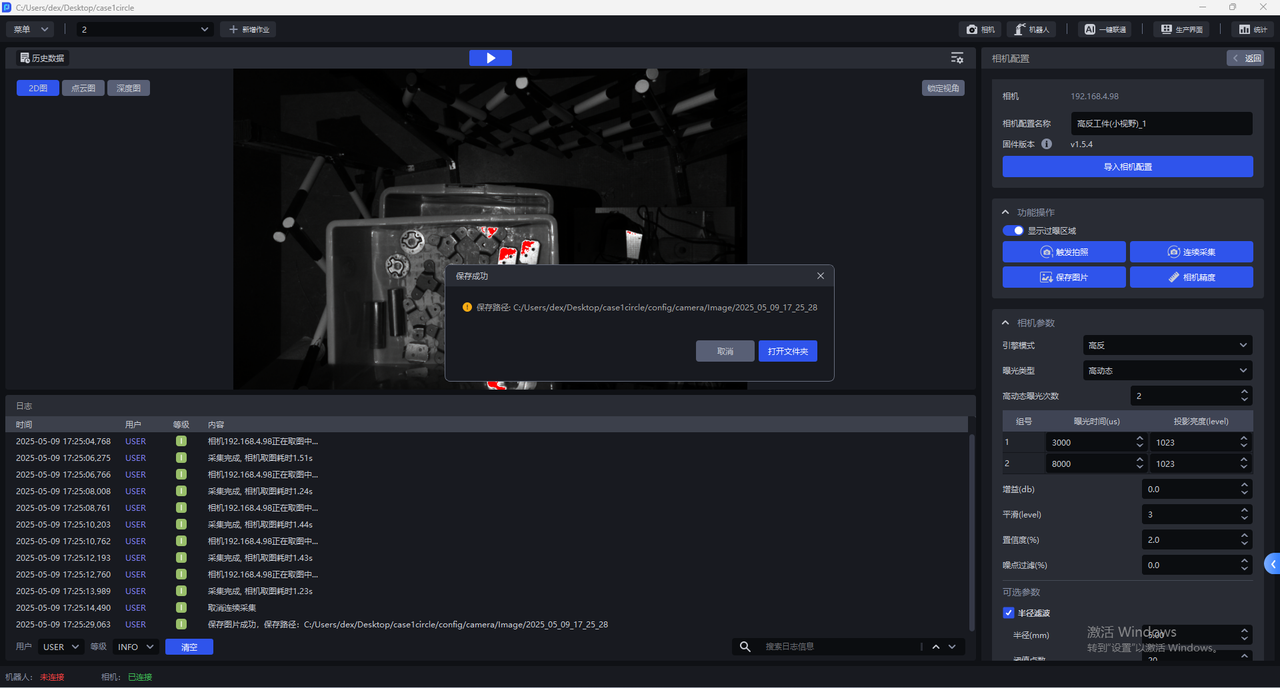Open the history data (历史数据) panel
The image size is (1280, 688).
pyautogui.click(x=41, y=58)
